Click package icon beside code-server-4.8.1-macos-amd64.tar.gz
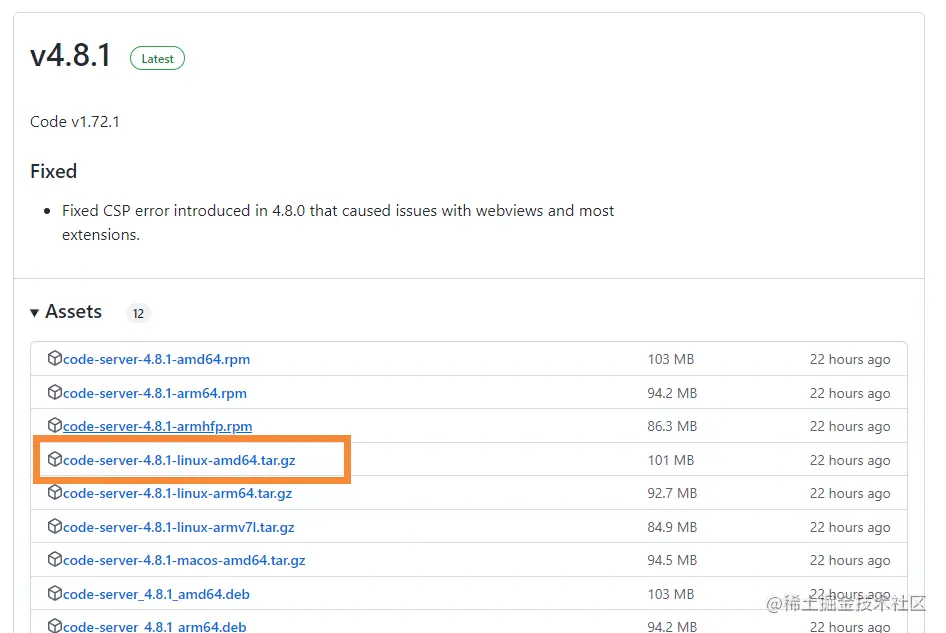 pos(54,559)
